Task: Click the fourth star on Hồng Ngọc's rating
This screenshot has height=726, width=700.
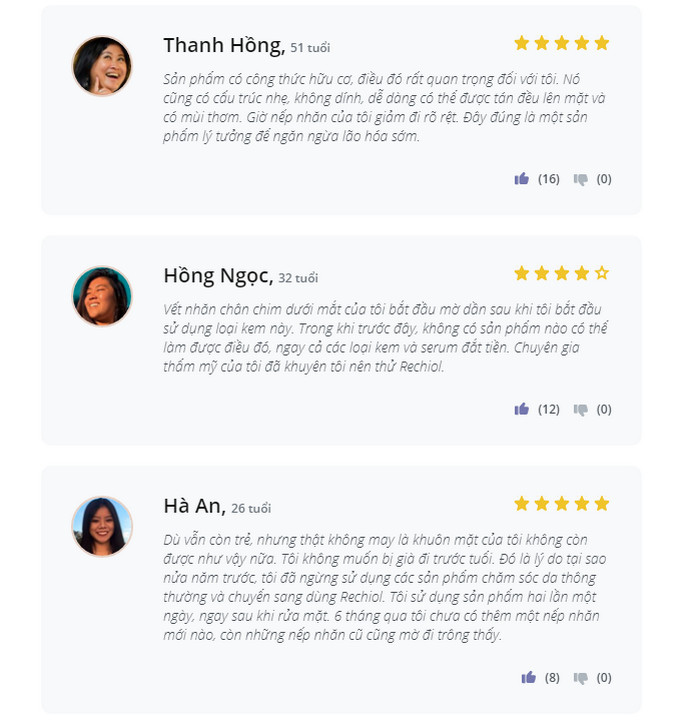Action: (581, 273)
